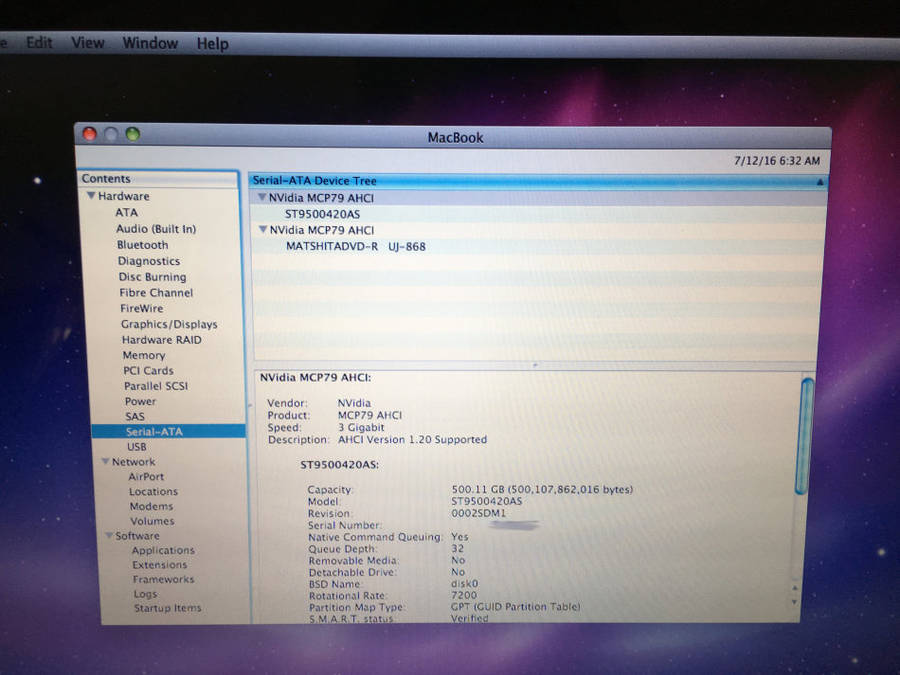Collapse the Network section triangle
The image size is (900, 675).
(104, 462)
